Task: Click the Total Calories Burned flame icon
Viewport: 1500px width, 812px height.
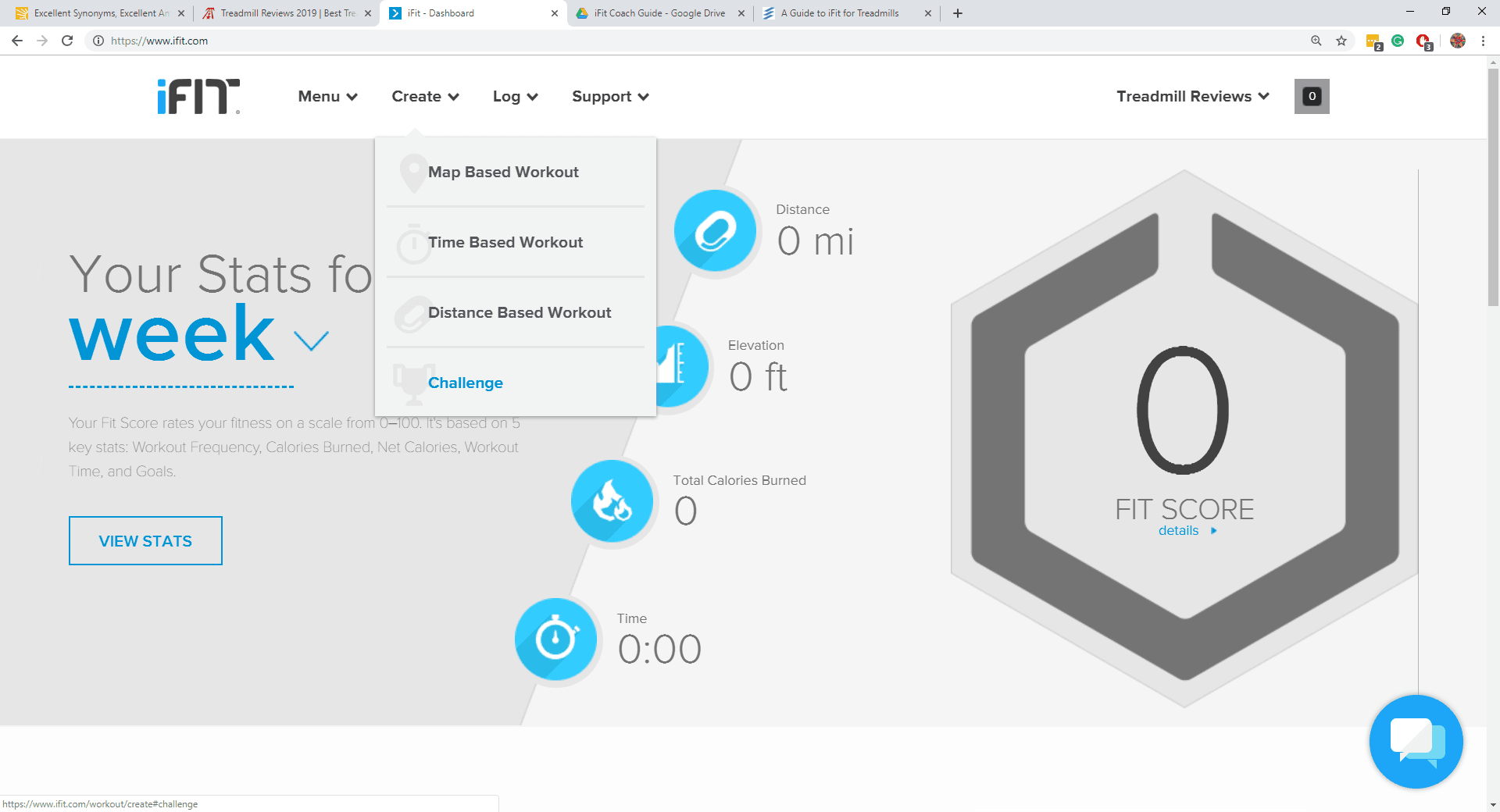Action: tap(612, 500)
